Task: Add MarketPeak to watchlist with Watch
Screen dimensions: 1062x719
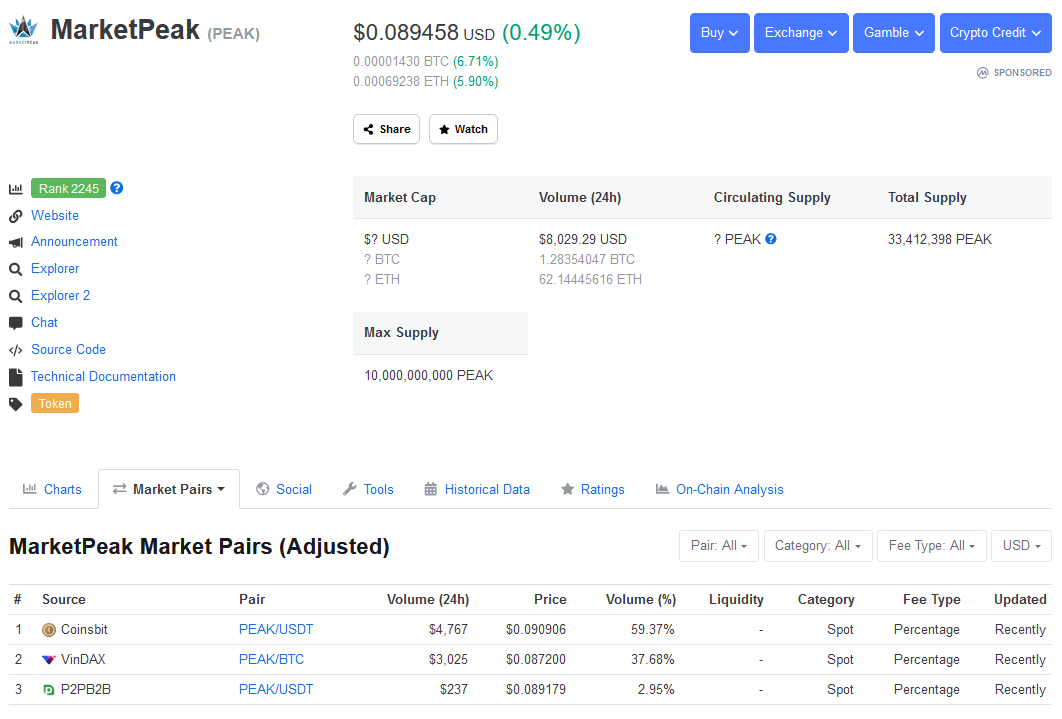Action: 463,129
